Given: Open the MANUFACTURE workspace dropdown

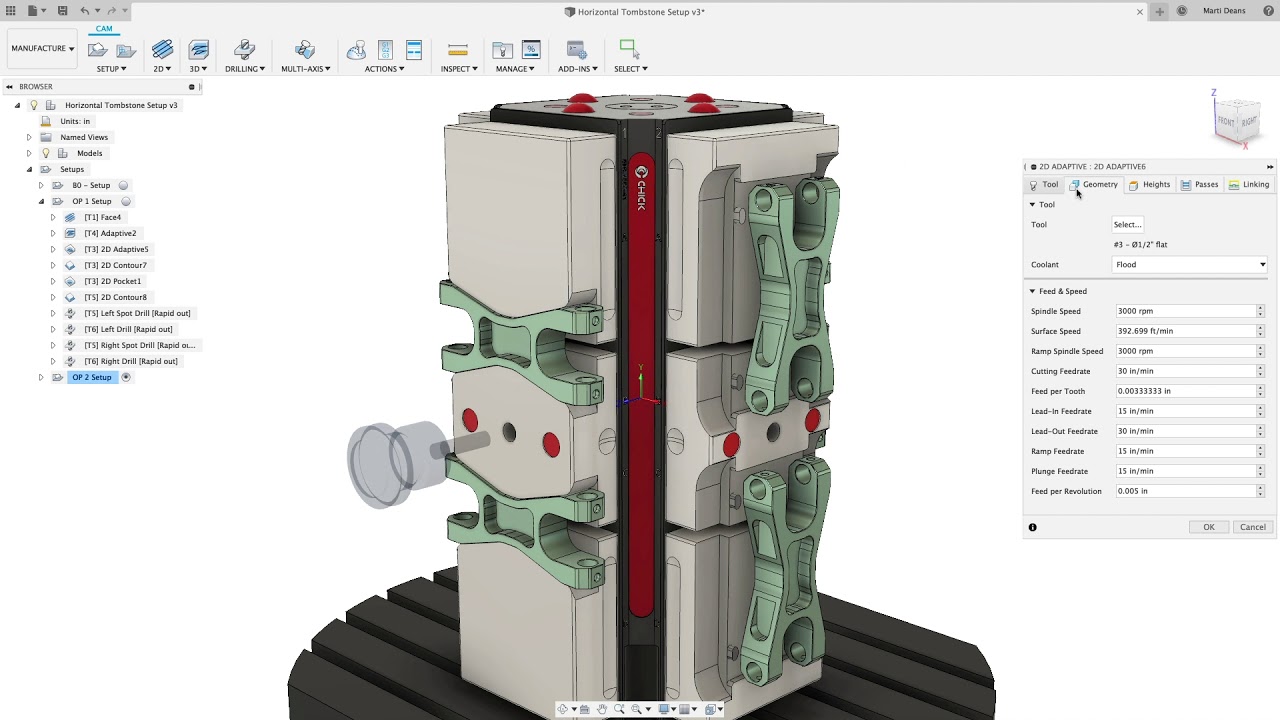Looking at the screenshot, I should click(43, 48).
